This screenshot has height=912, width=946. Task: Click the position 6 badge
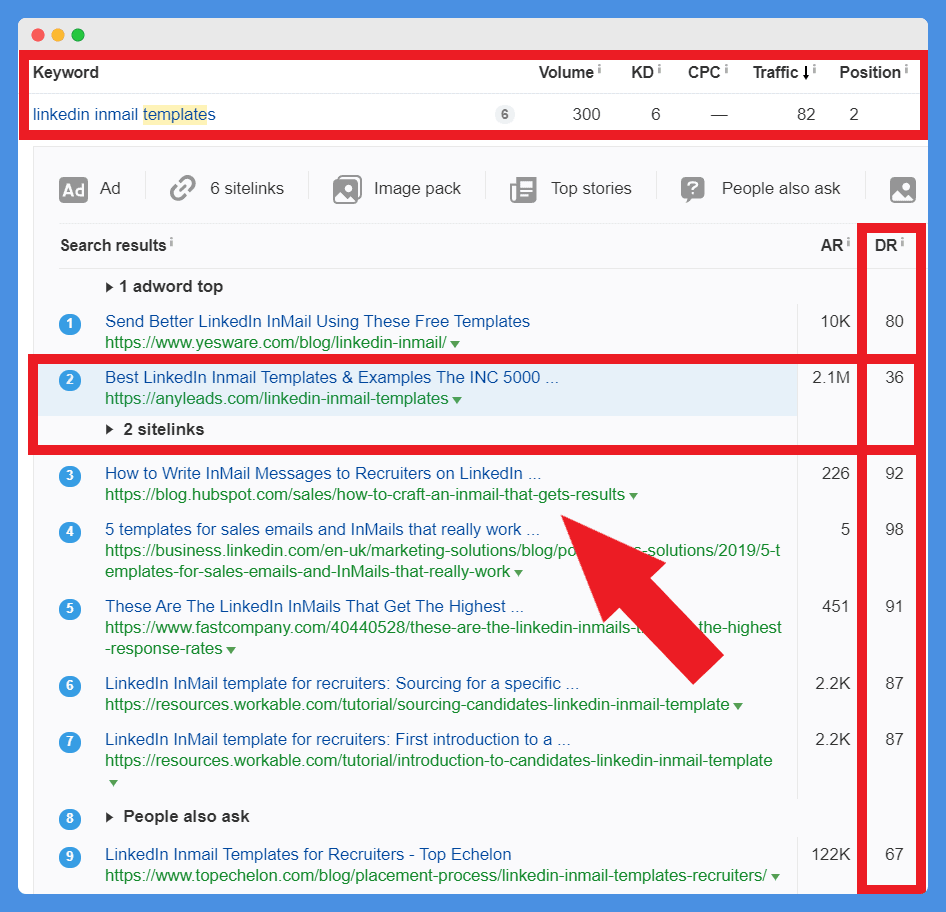click(70, 686)
